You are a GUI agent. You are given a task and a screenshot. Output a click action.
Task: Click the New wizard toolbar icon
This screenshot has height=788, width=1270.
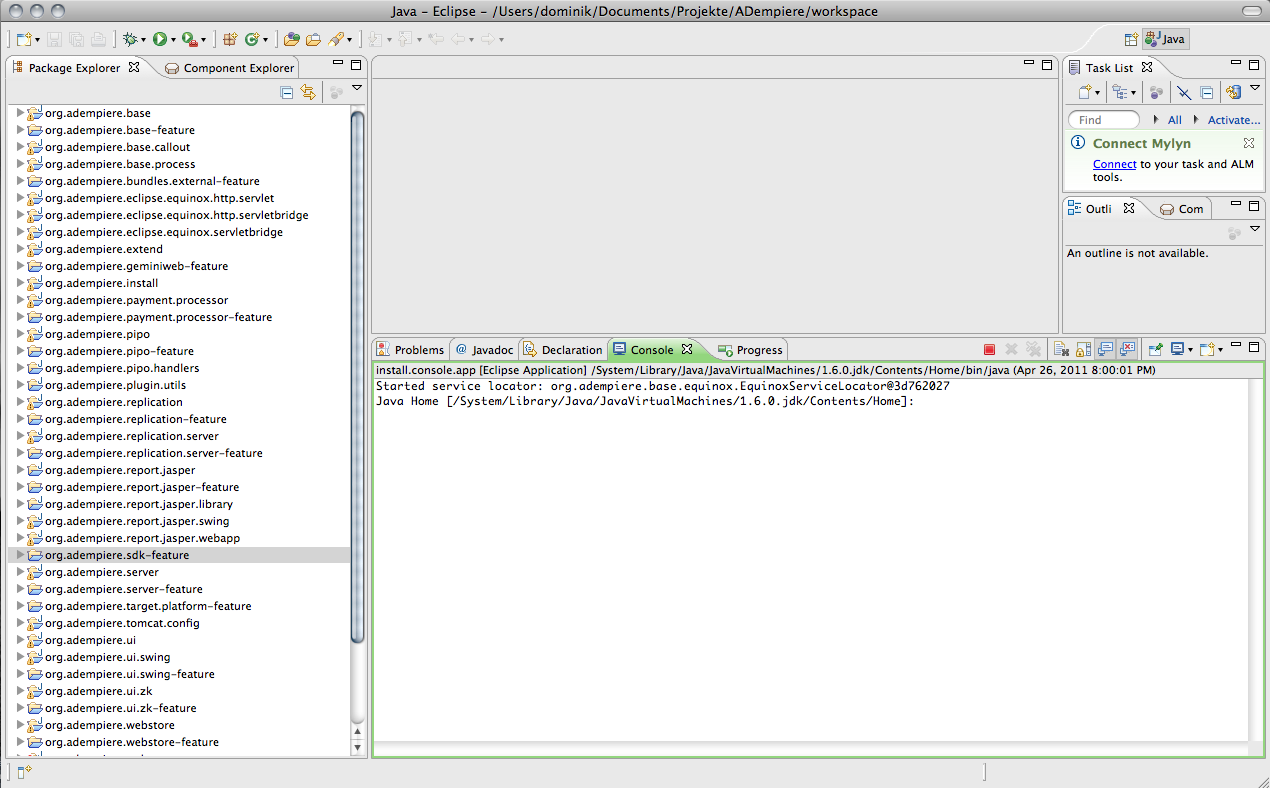(x=25, y=39)
